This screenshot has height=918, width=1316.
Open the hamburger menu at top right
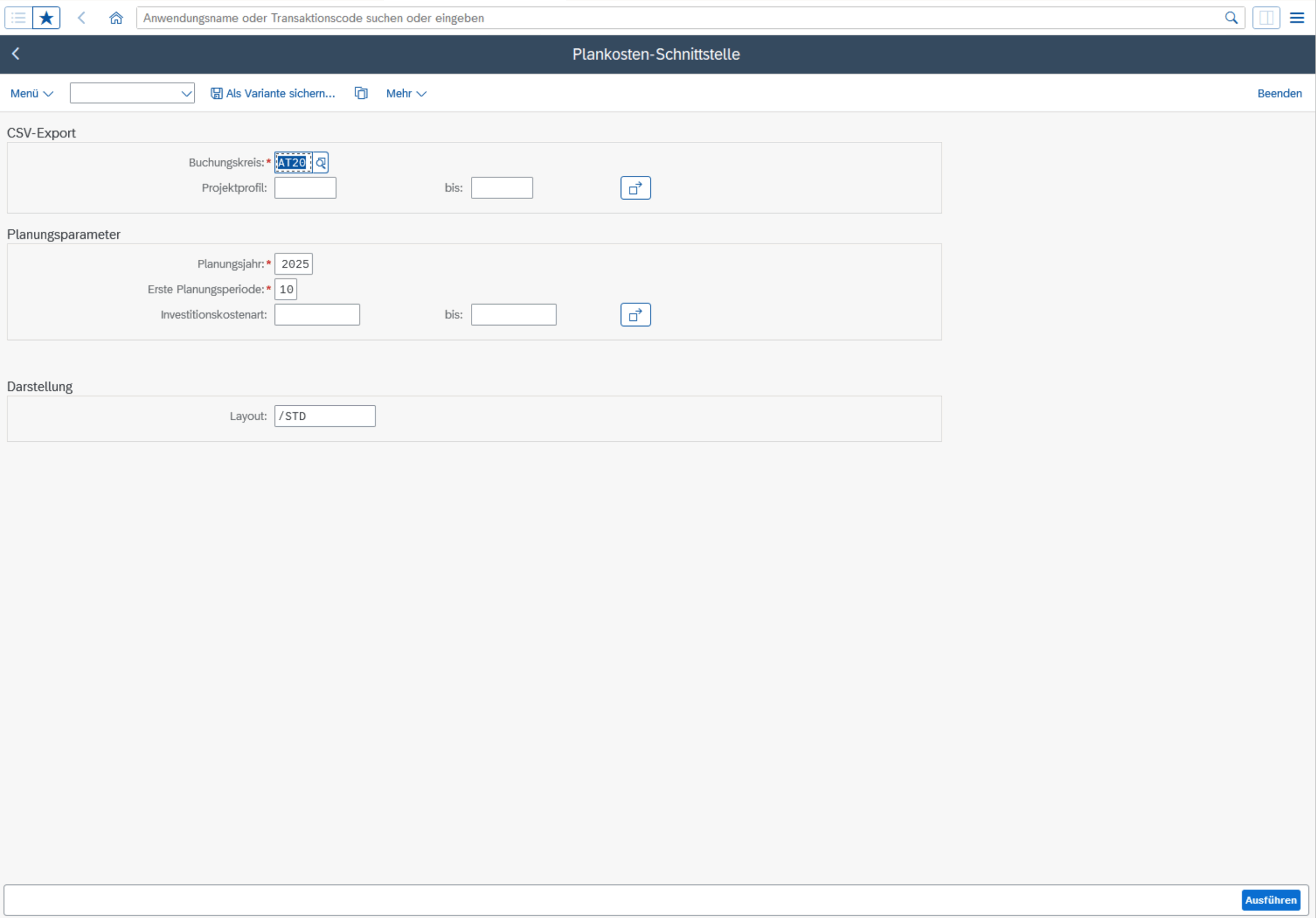(x=1296, y=18)
